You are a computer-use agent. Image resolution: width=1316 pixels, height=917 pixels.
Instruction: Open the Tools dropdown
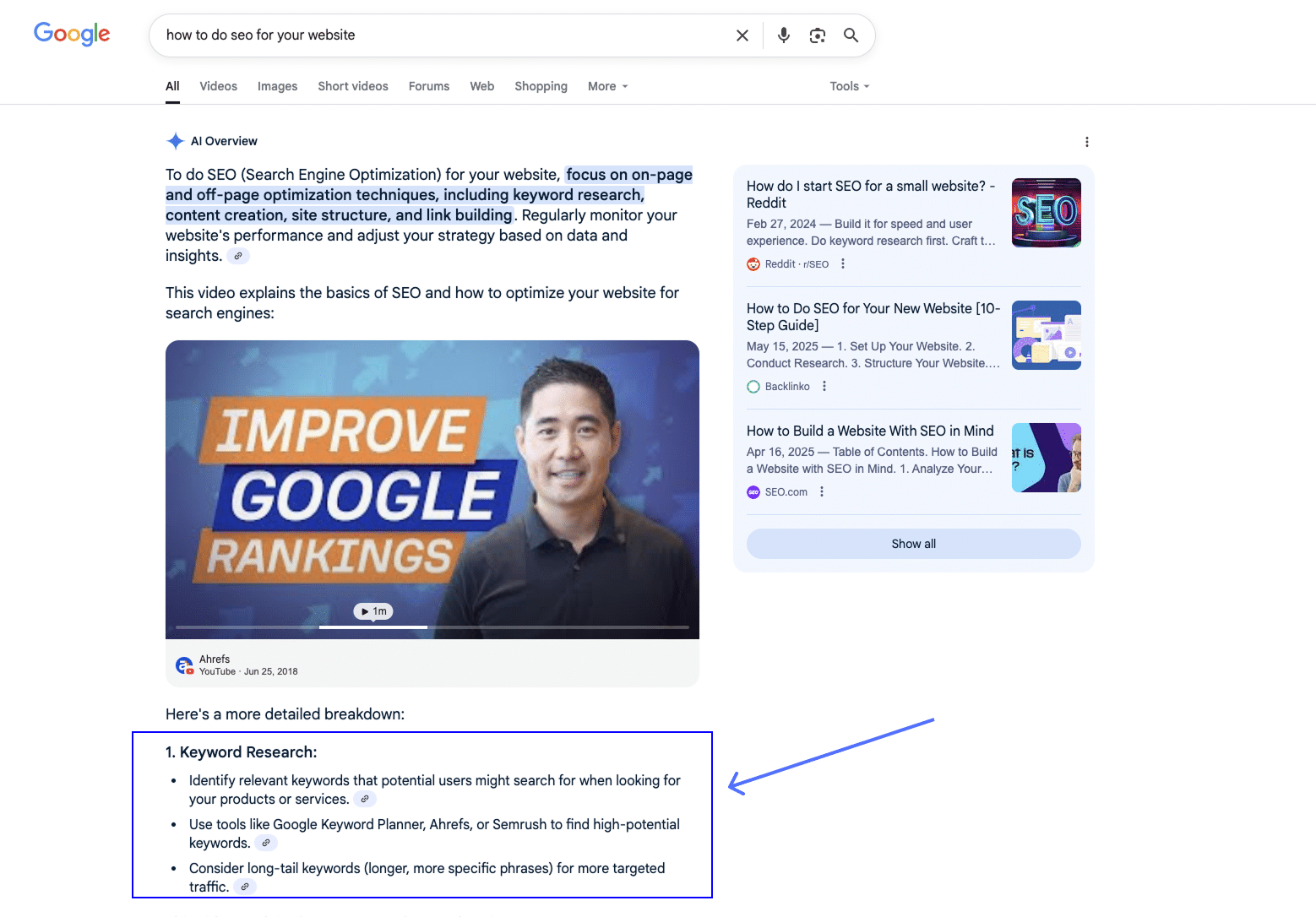(x=850, y=86)
